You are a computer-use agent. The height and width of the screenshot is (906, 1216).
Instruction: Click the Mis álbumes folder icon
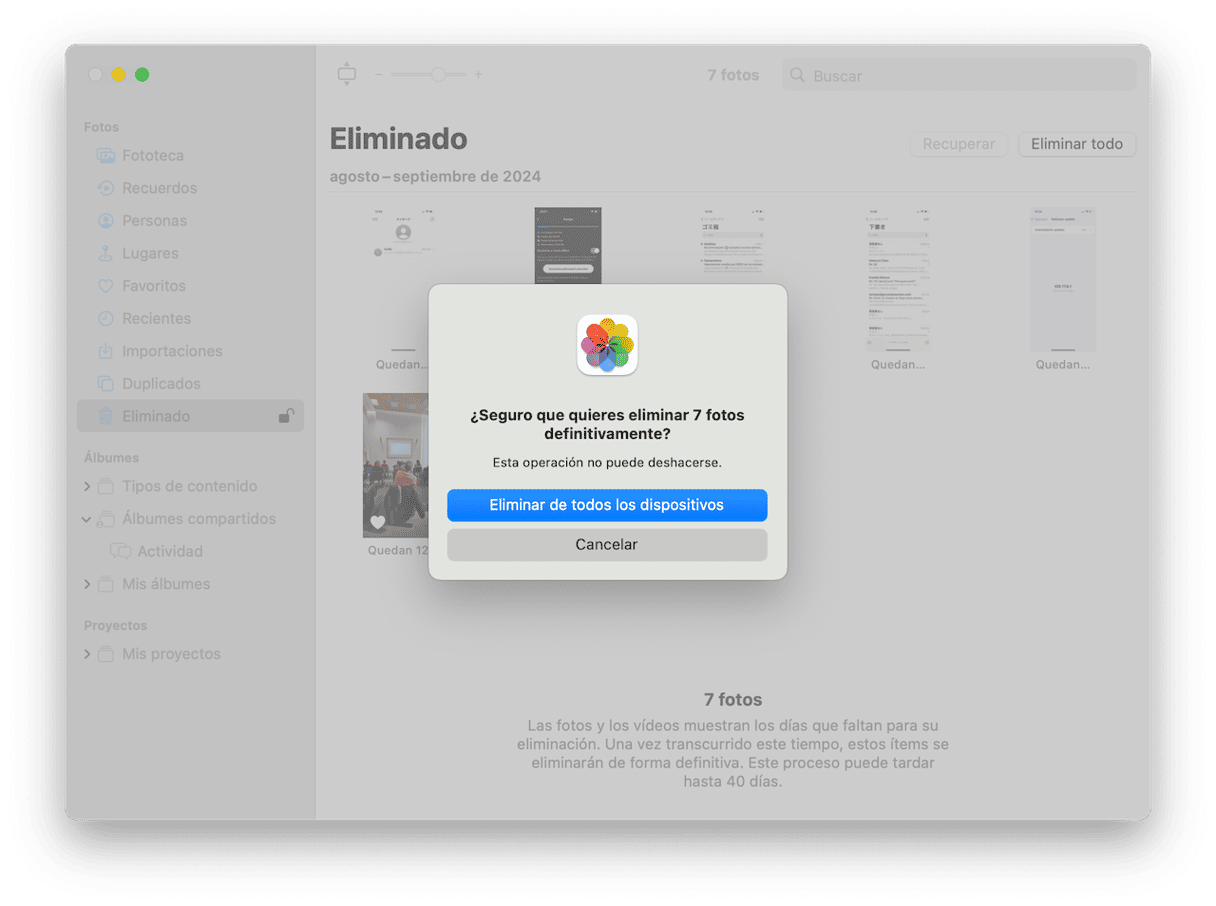[105, 584]
